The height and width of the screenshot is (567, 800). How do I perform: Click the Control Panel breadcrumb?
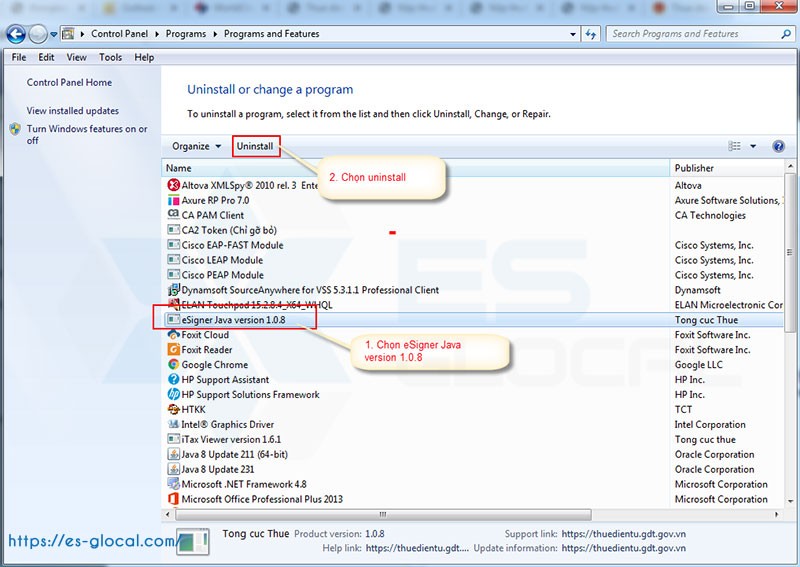tap(119, 34)
